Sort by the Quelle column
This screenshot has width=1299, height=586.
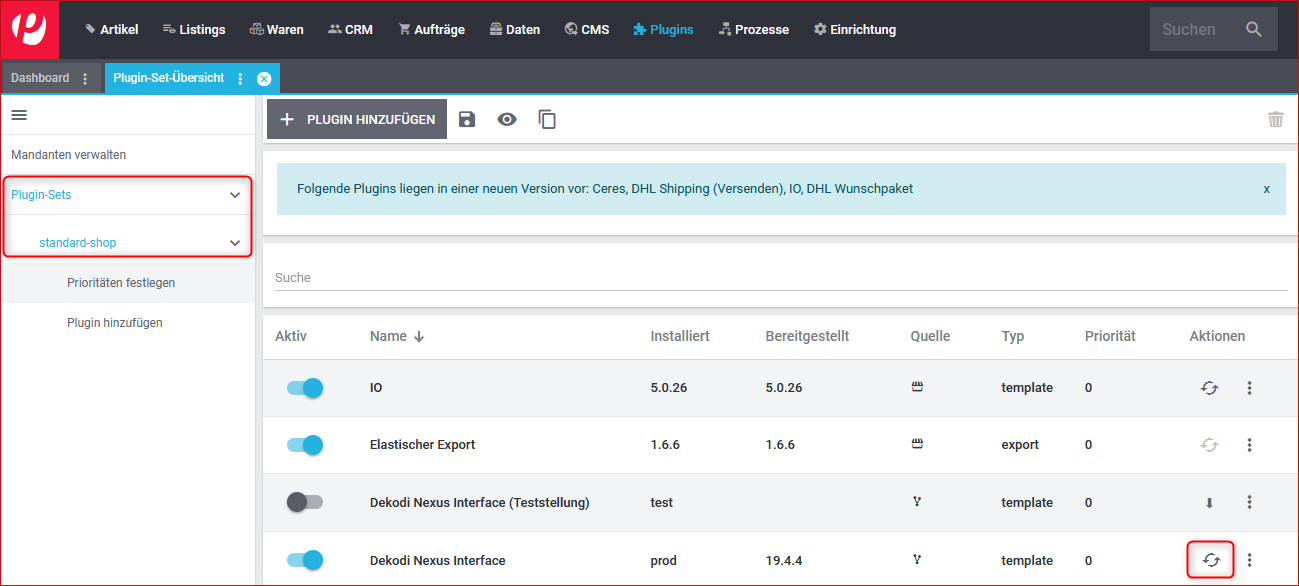coord(931,336)
